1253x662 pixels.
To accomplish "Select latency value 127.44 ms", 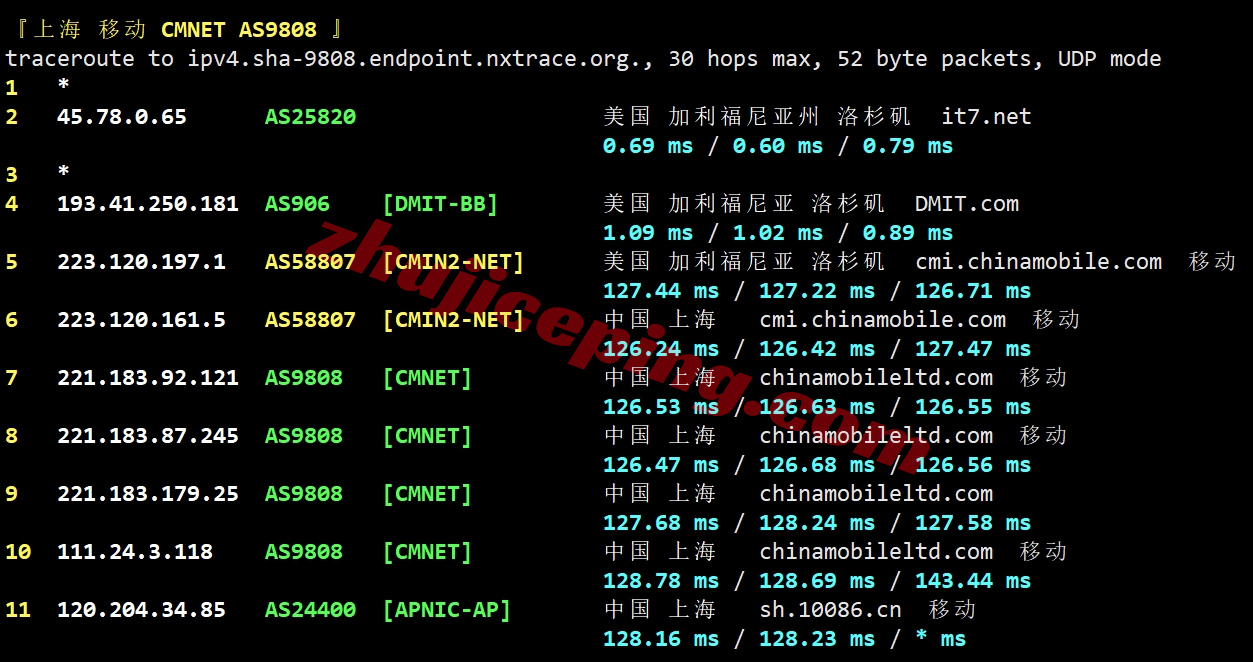I will [x=661, y=291].
